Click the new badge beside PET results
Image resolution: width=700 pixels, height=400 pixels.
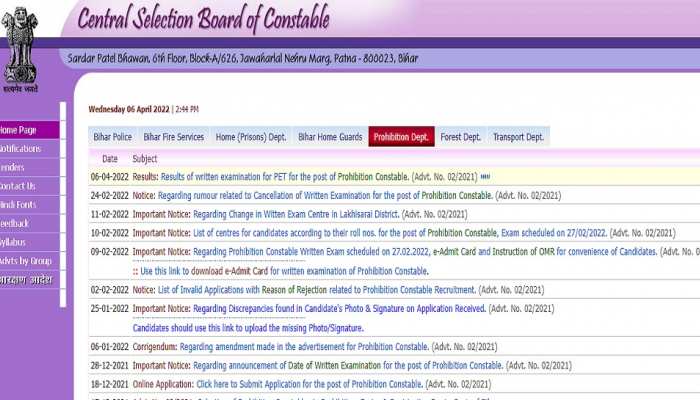point(486,176)
